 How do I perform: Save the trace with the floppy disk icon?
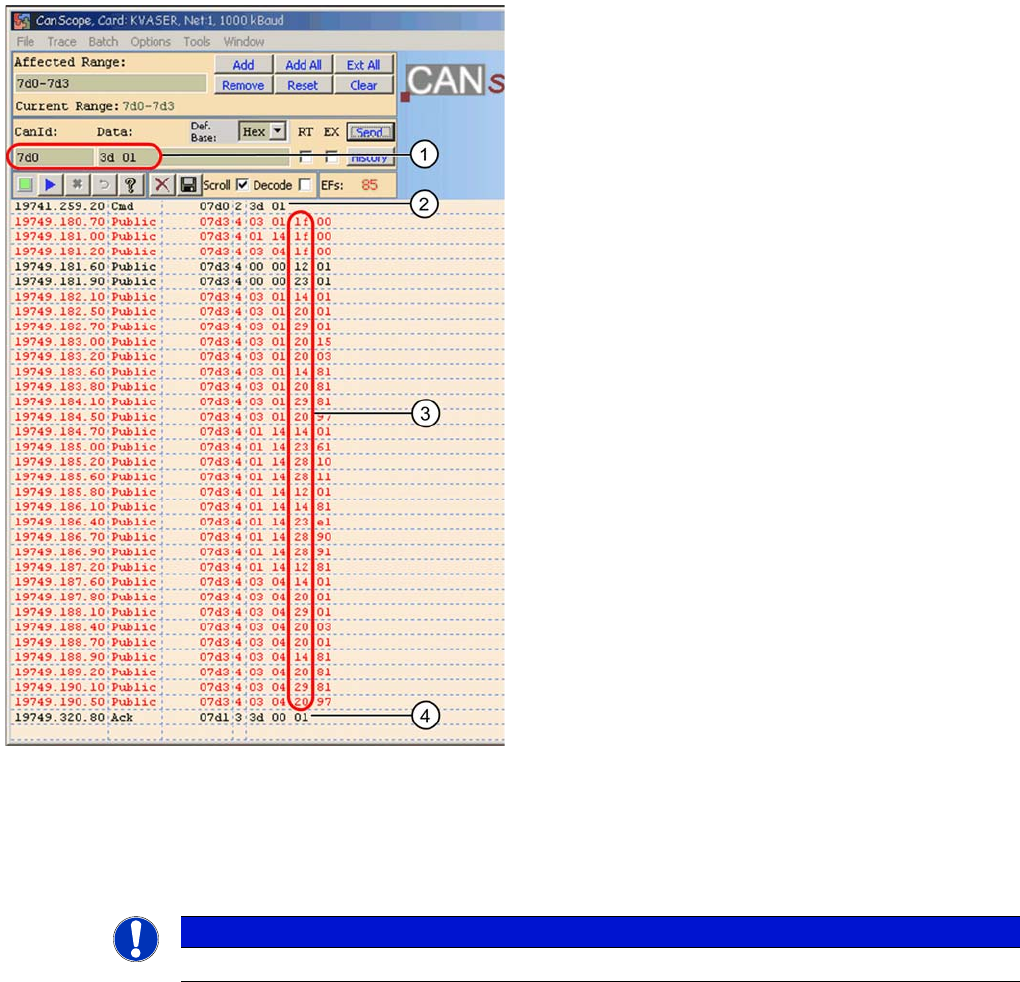coord(189,185)
